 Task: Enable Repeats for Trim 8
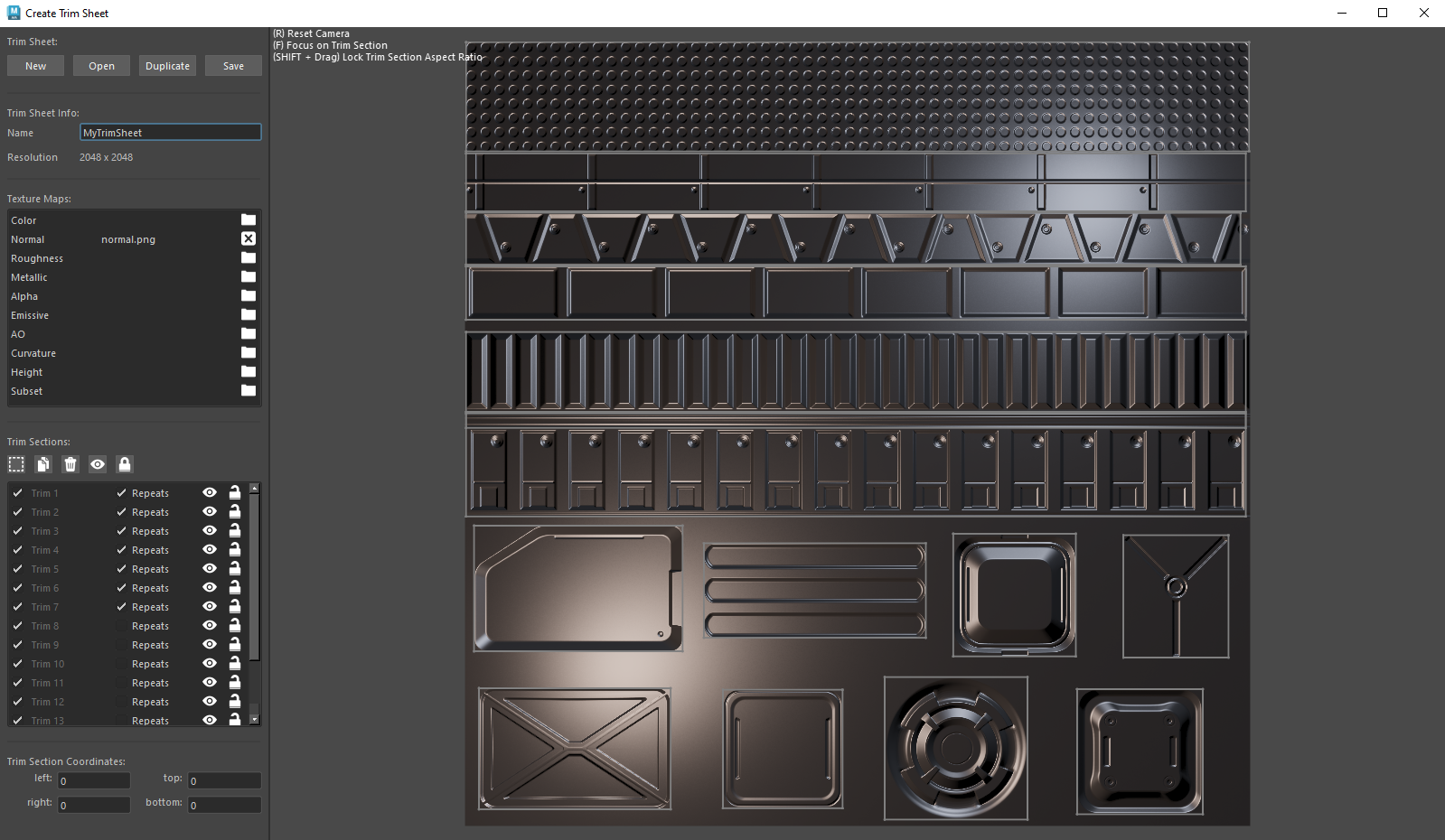coord(121,626)
